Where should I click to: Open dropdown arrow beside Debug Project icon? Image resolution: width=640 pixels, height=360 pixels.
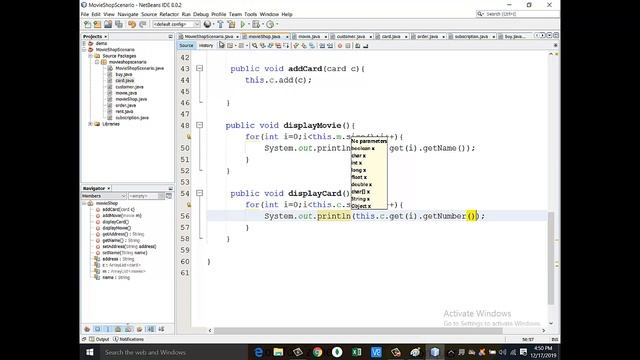click(x=262, y=24)
